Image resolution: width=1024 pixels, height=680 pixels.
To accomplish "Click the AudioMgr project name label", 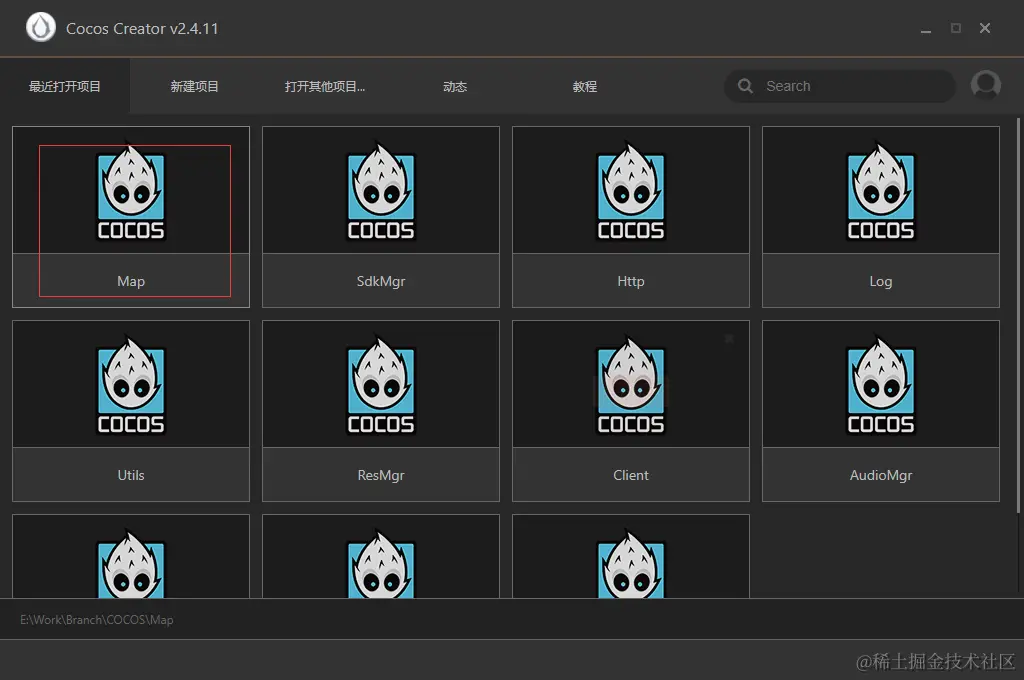I will (x=881, y=476).
